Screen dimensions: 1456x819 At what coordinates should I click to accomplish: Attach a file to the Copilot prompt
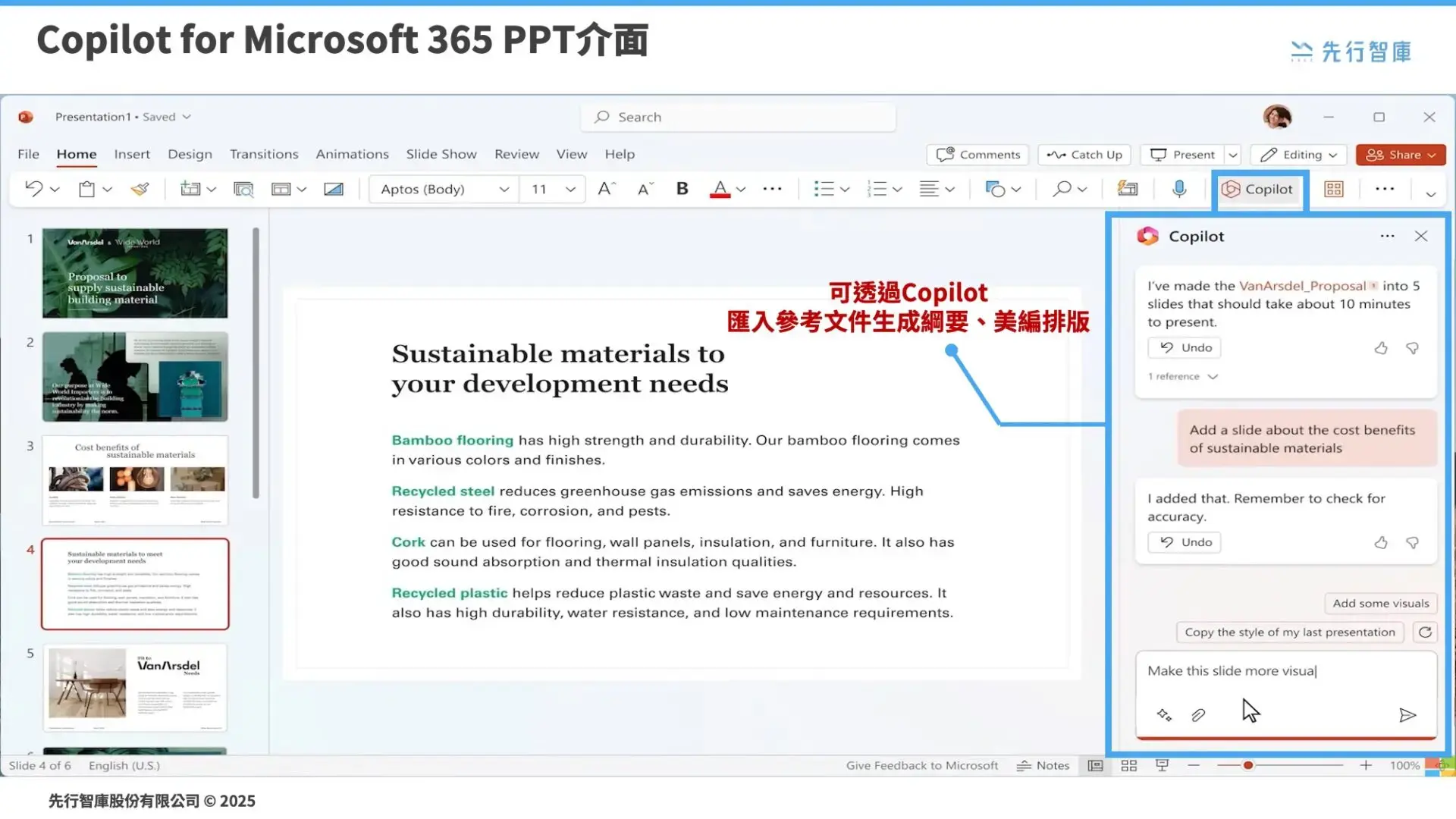click(x=1198, y=715)
